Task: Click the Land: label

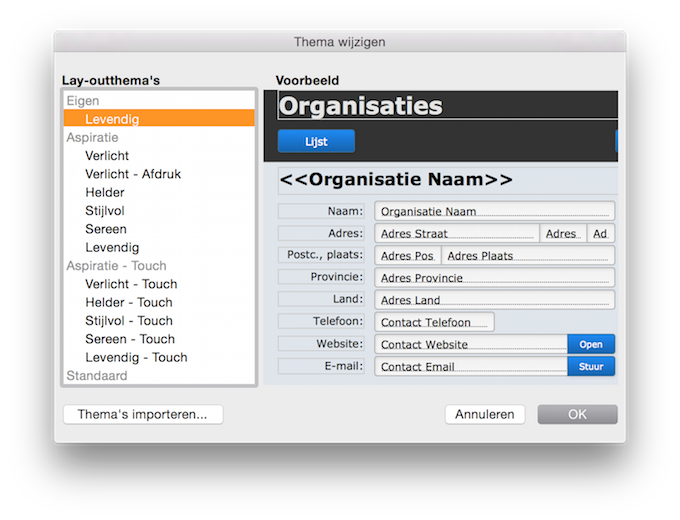Action: click(321, 299)
